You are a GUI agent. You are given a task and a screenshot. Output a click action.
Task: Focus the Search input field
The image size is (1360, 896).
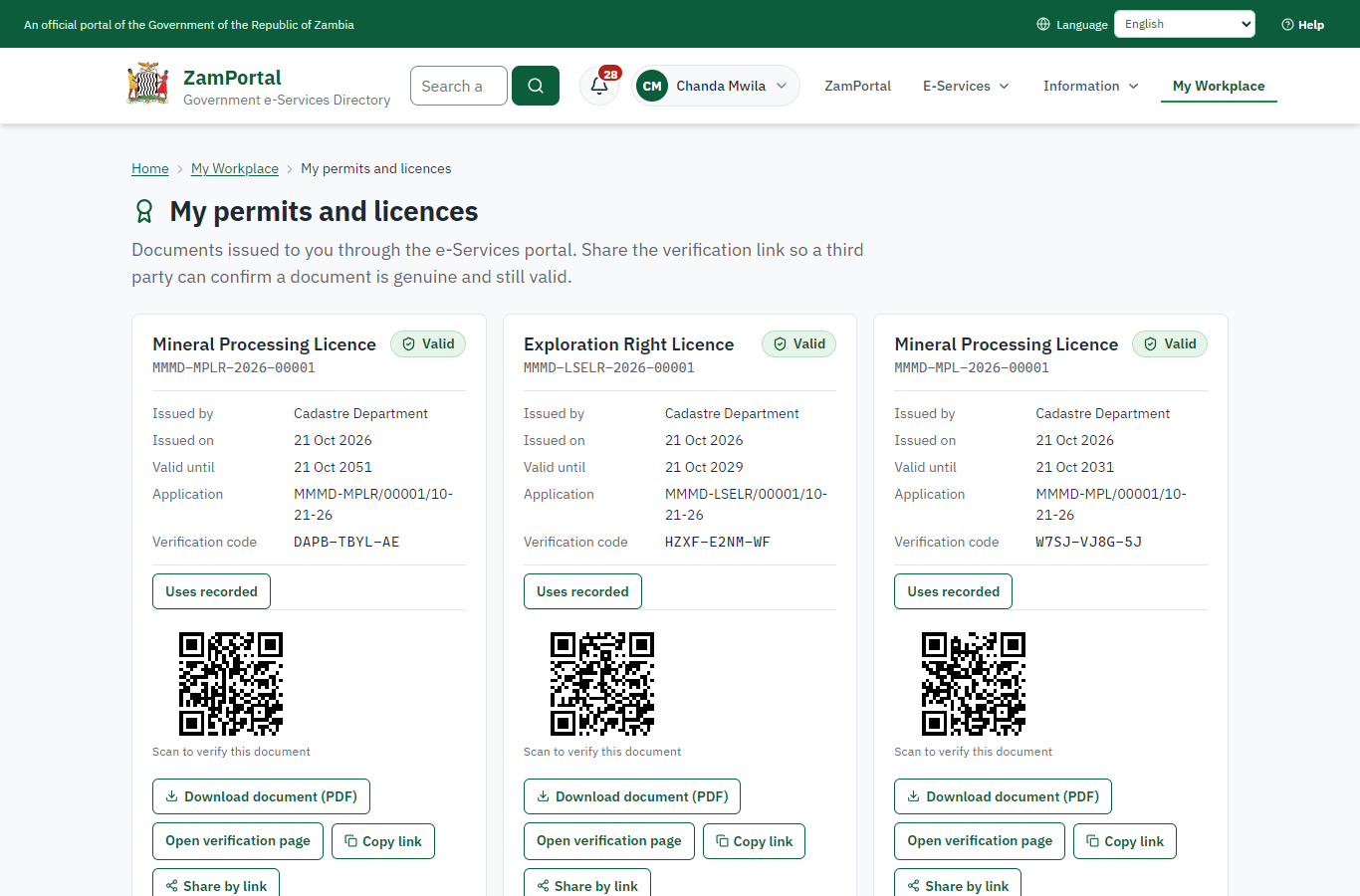(x=459, y=86)
